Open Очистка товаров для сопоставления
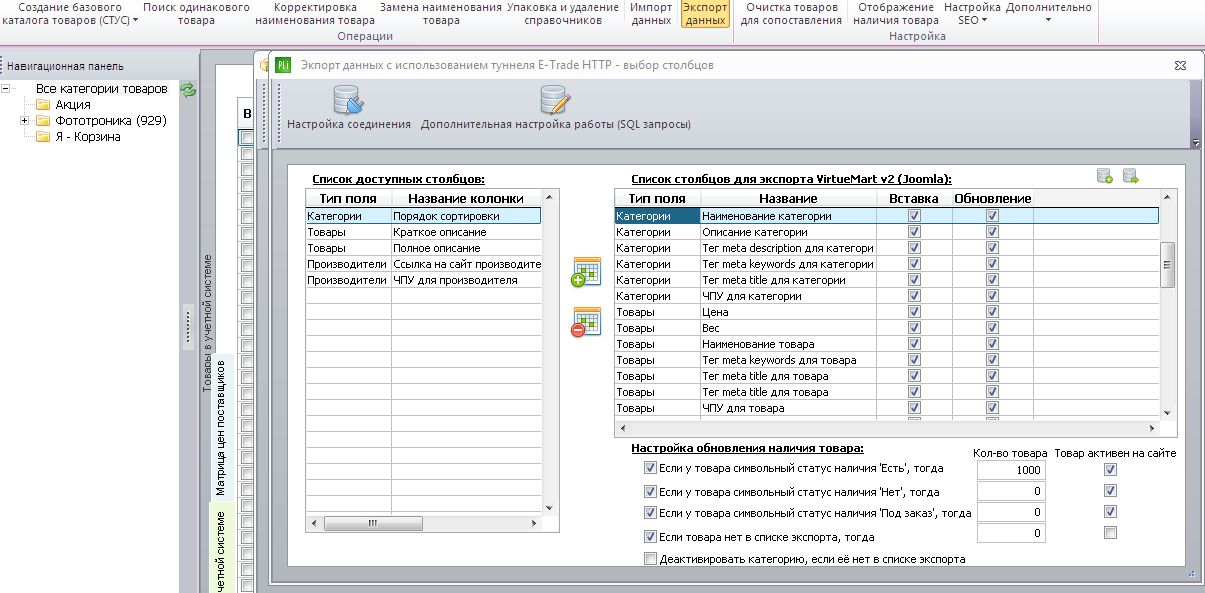The image size is (1205, 593). (x=791, y=13)
